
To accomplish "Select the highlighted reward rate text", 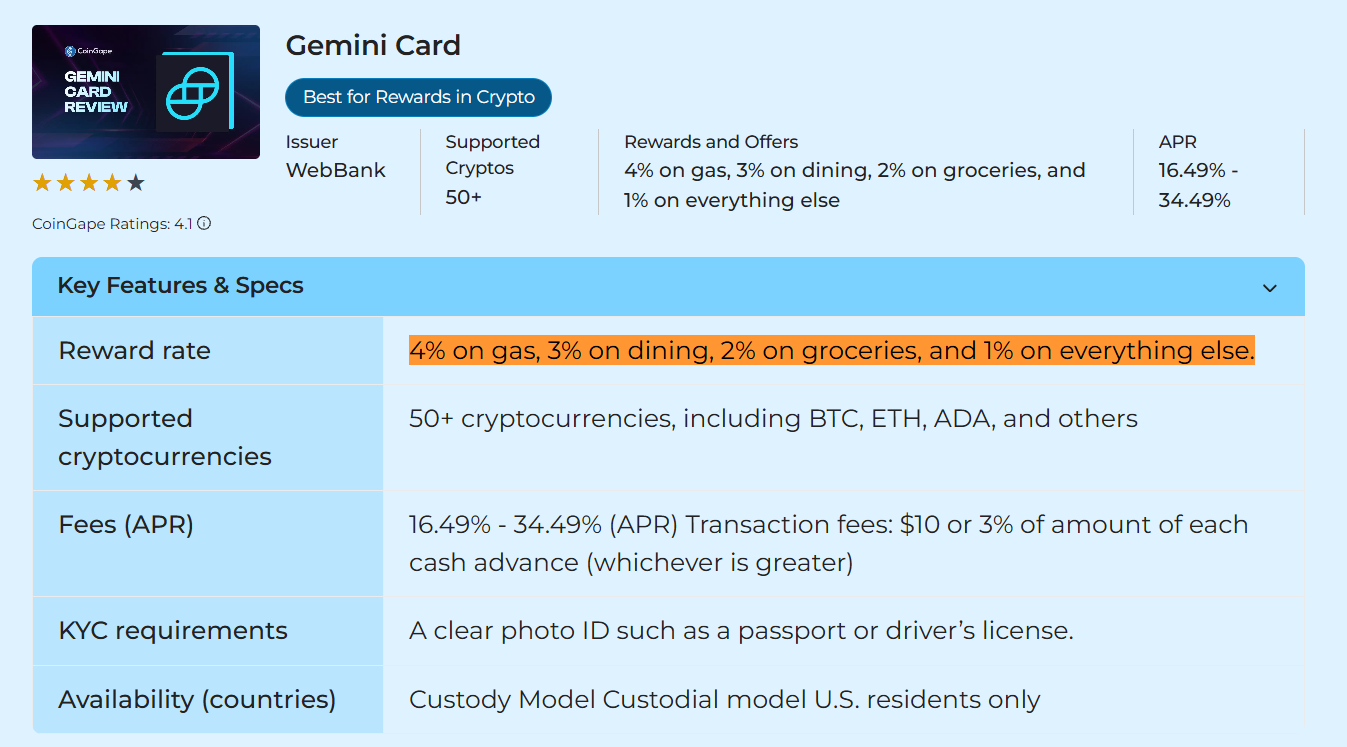I will click(x=831, y=350).
